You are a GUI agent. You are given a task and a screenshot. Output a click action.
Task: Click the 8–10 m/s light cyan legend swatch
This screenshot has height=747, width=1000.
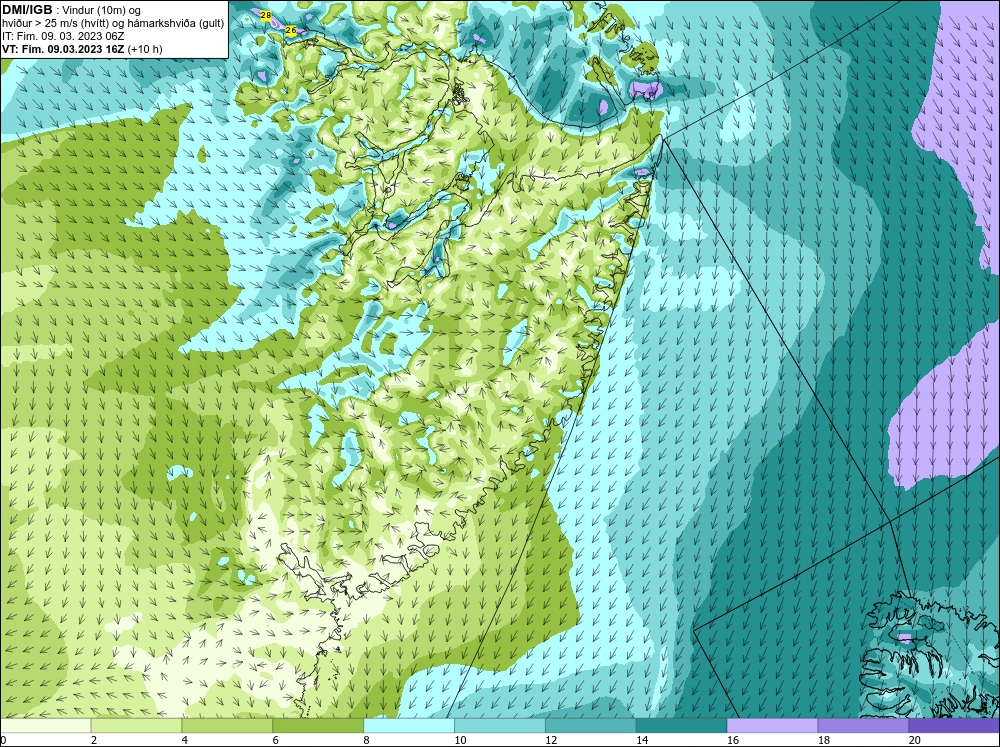click(409, 725)
